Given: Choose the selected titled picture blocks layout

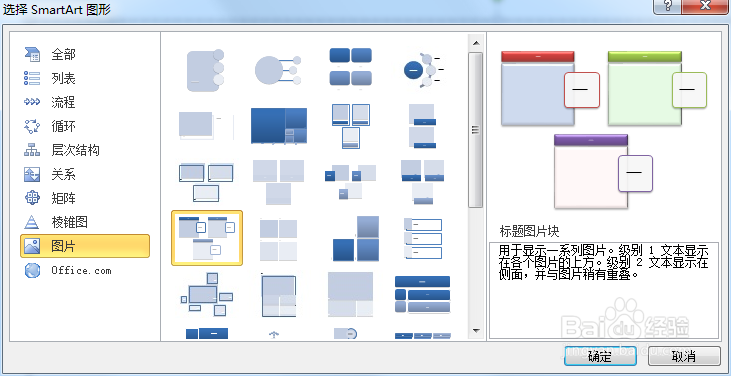Looking at the screenshot, I should (x=207, y=238).
